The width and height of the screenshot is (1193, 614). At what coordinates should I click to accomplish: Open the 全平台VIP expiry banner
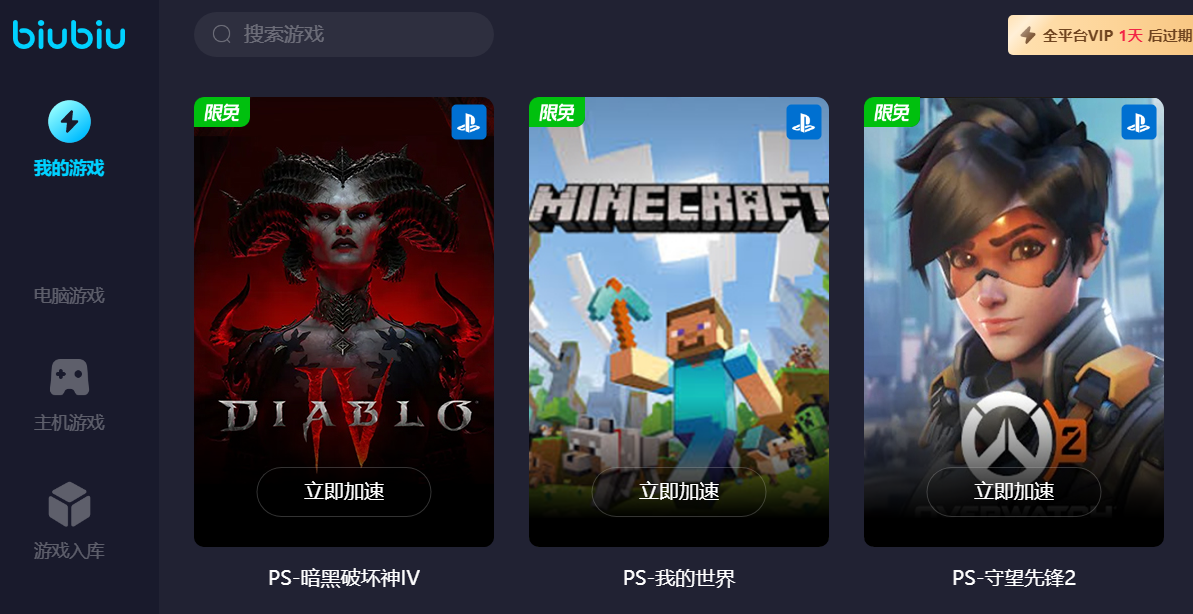1100,35
